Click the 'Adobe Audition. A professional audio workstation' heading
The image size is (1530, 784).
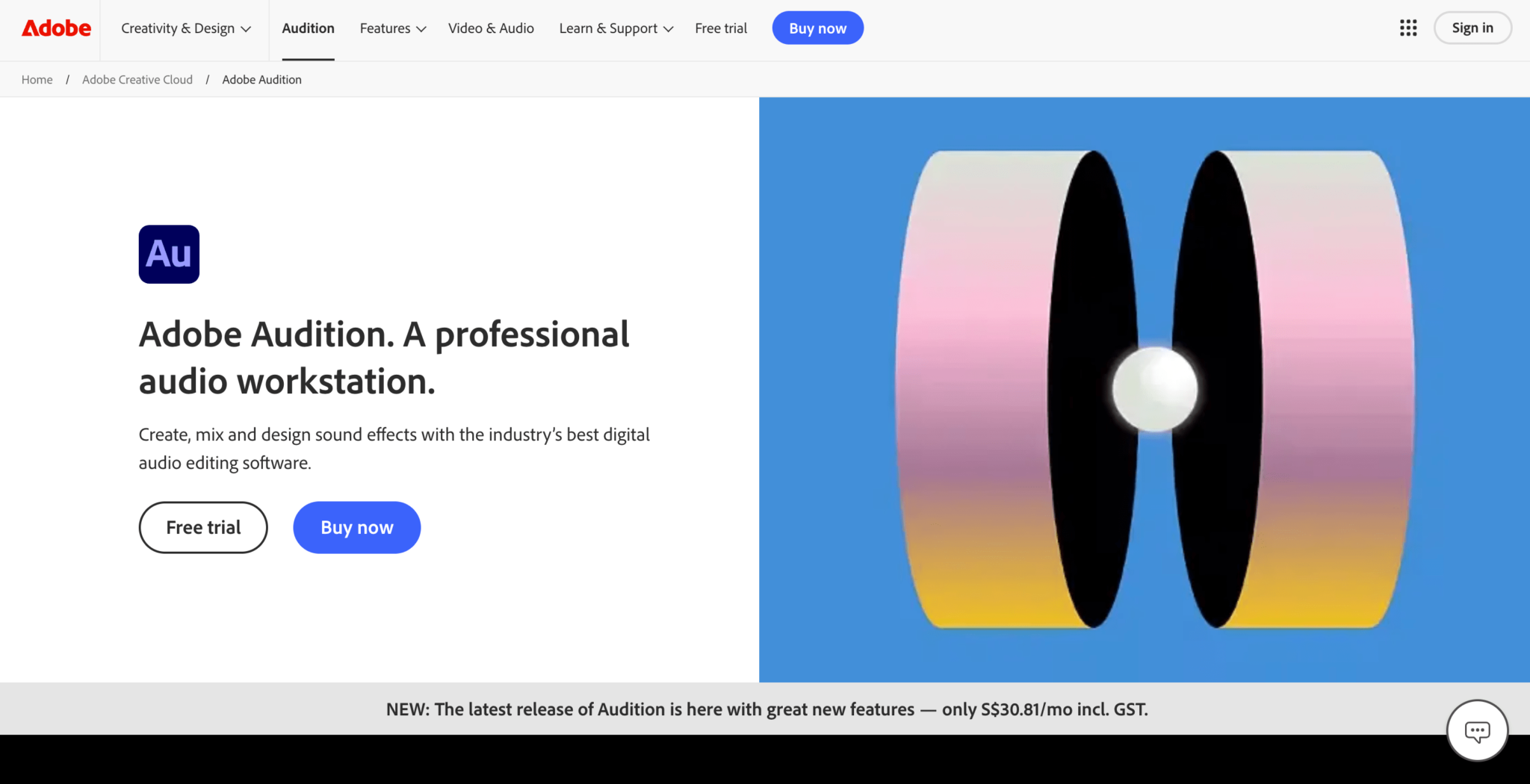coord(384,358)
